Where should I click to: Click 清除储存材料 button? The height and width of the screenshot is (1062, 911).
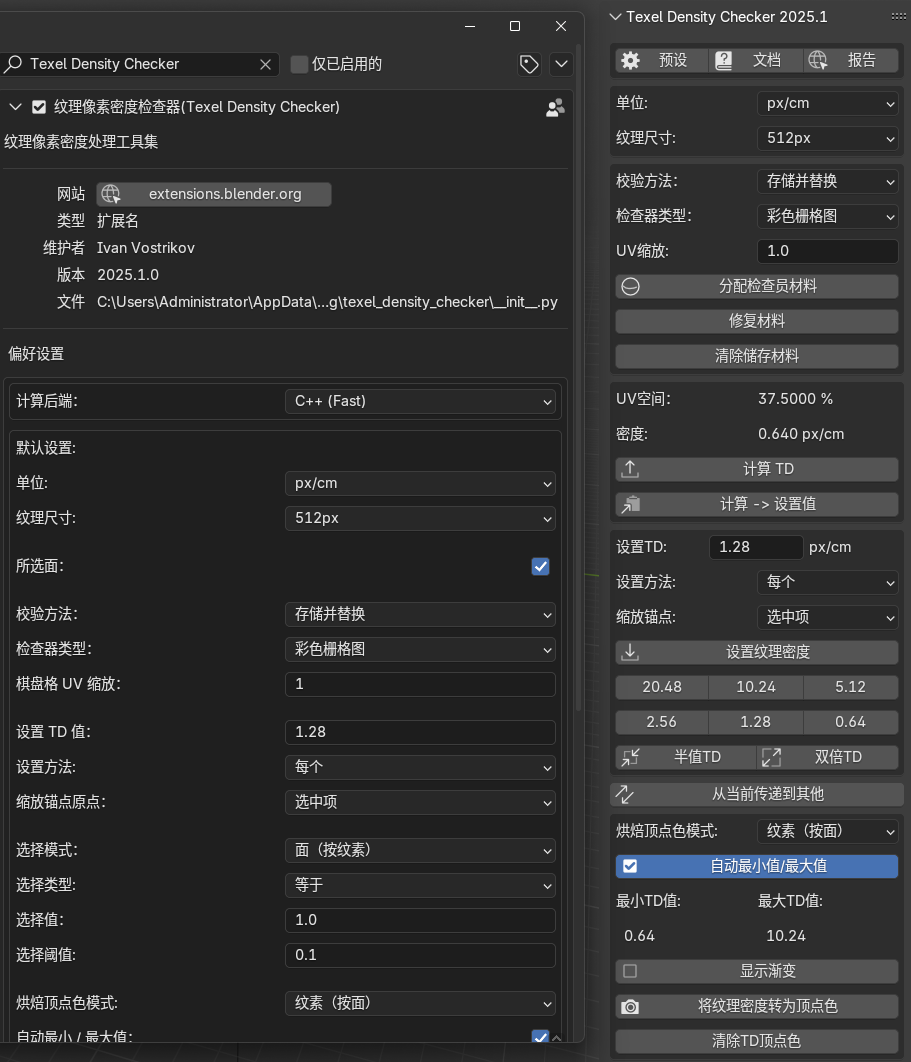pyautogui.click(x=757, y=356)
